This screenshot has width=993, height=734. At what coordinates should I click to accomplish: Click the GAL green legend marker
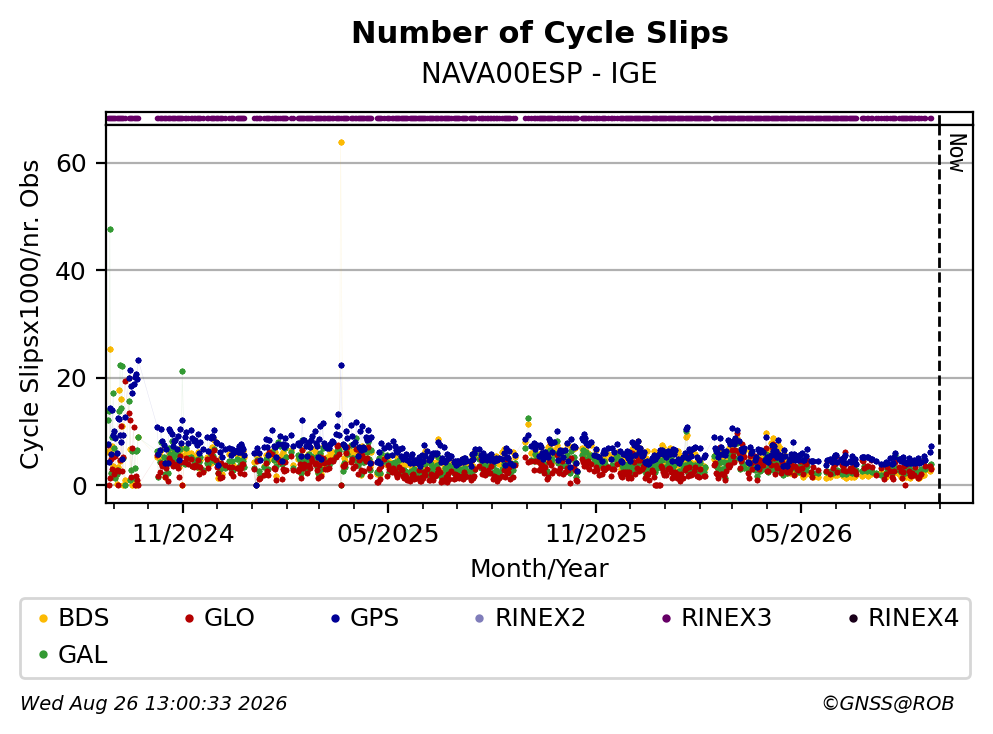(x=43, y=655)
